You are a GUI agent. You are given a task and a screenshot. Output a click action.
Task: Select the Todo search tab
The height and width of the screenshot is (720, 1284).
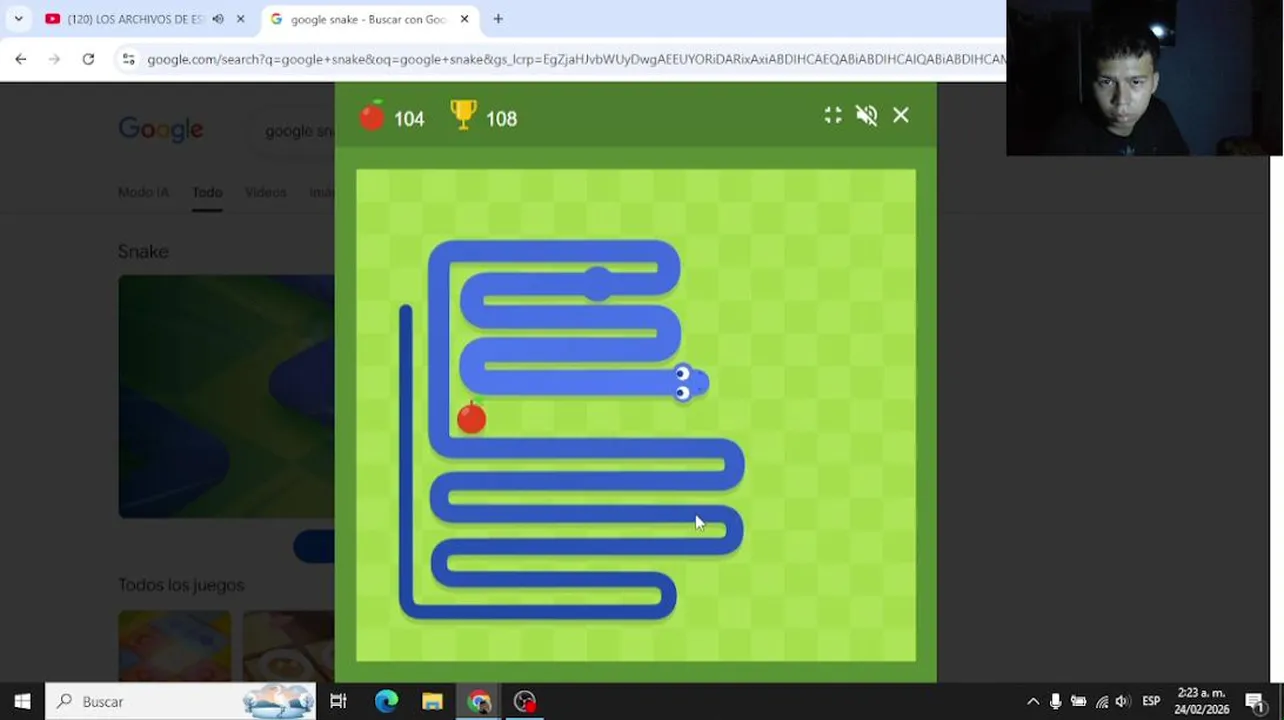[x=207, y=192]
